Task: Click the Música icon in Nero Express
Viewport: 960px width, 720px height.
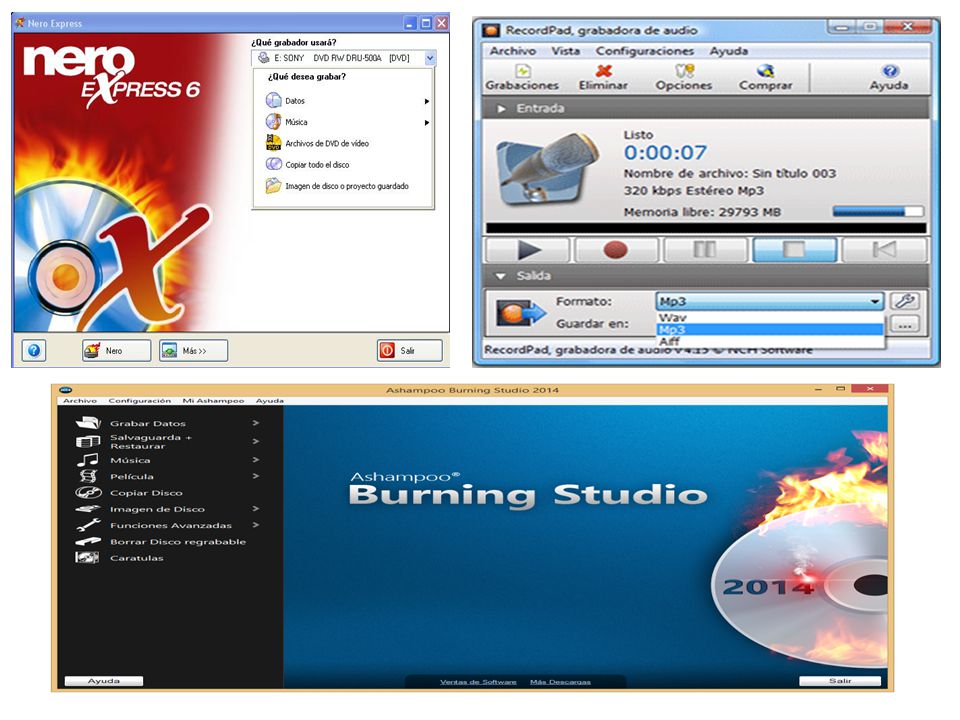Action: click(x=273, y=121)
